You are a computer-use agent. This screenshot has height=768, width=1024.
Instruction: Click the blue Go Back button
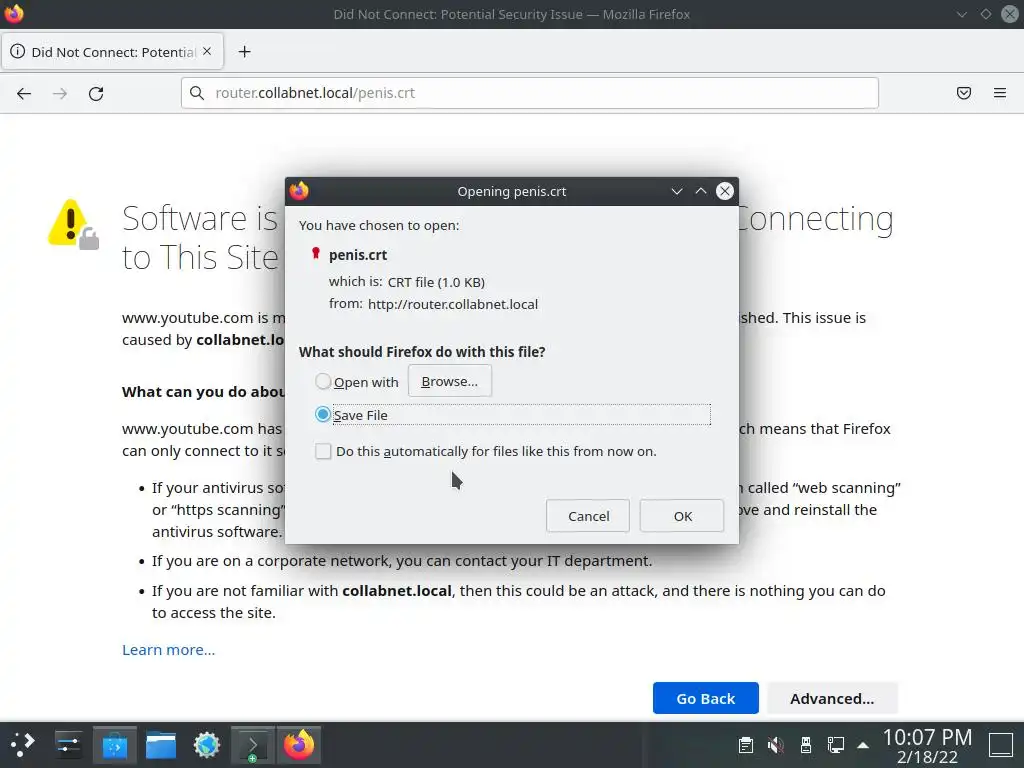pyautogui.click(x=705, y=698)
